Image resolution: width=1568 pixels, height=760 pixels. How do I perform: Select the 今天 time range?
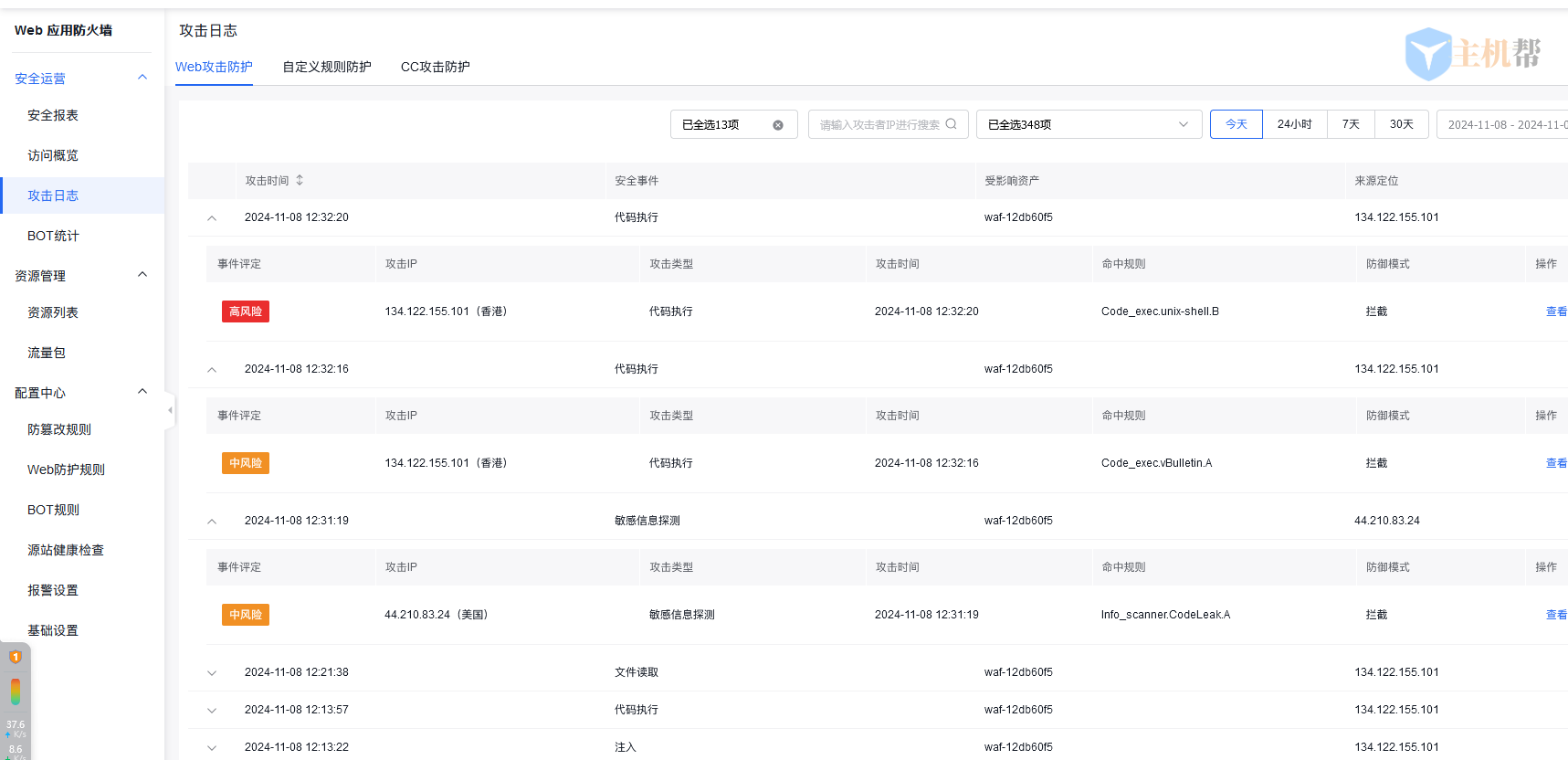1237,124
